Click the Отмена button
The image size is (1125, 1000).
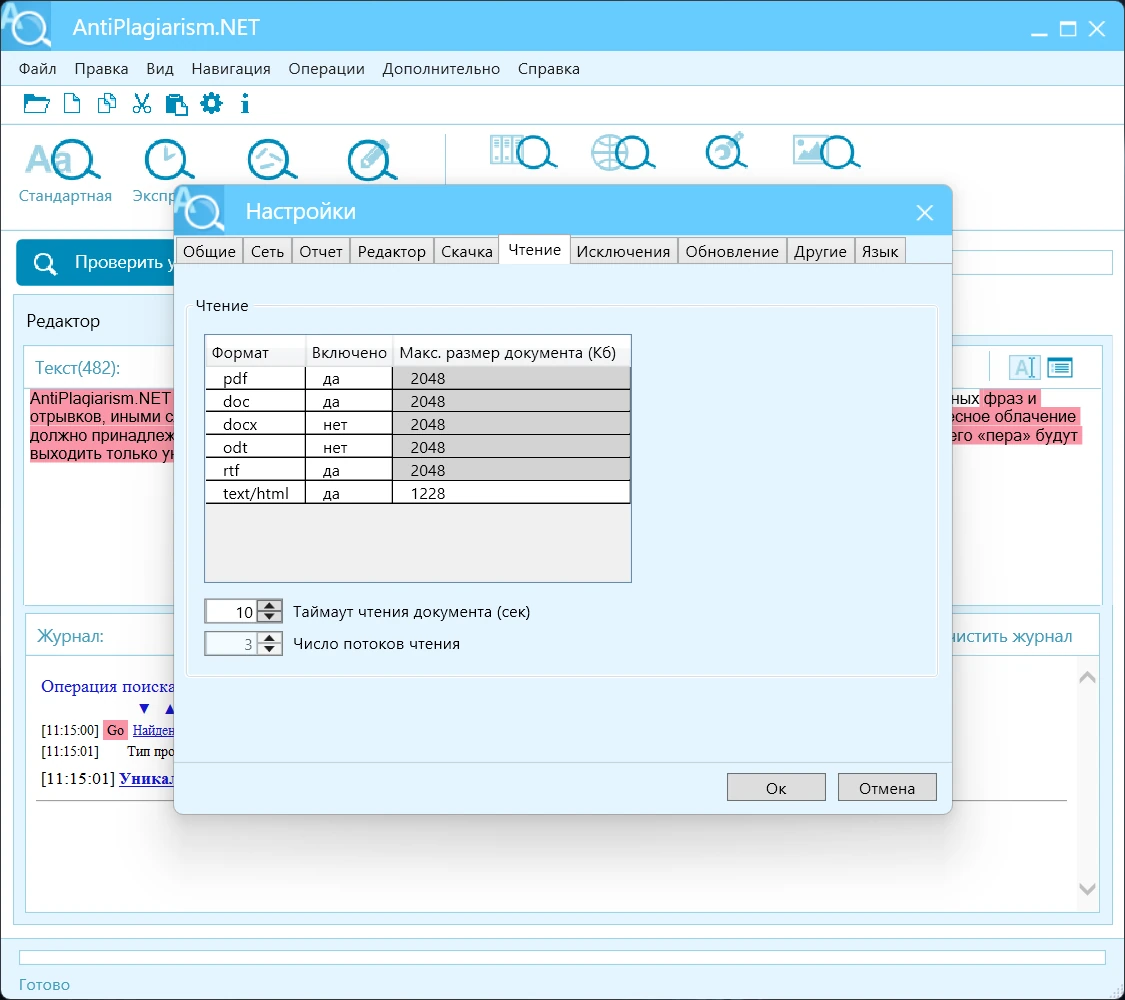[887, 788]
